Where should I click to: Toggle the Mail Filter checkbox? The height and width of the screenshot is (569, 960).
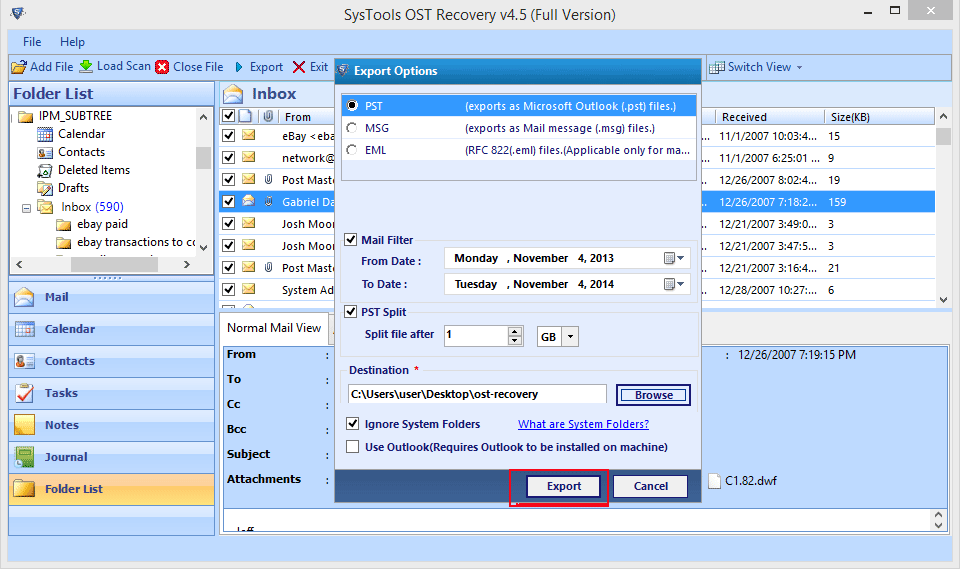coord(351,239)
